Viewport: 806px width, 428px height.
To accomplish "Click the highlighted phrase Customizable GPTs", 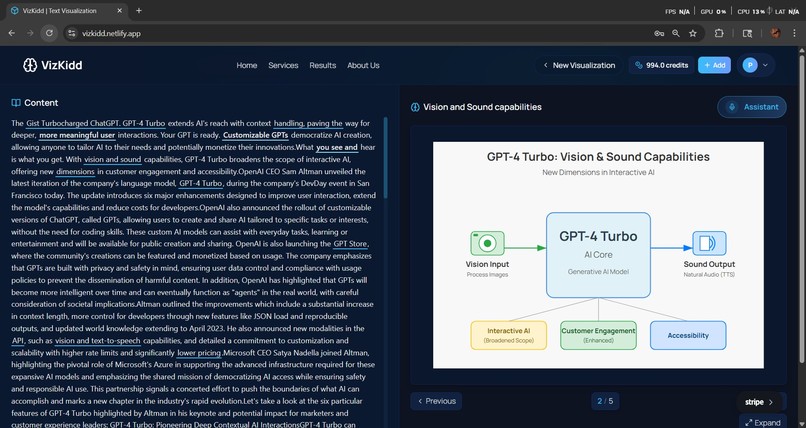I will pyautogui.click(x=255, y=135).
